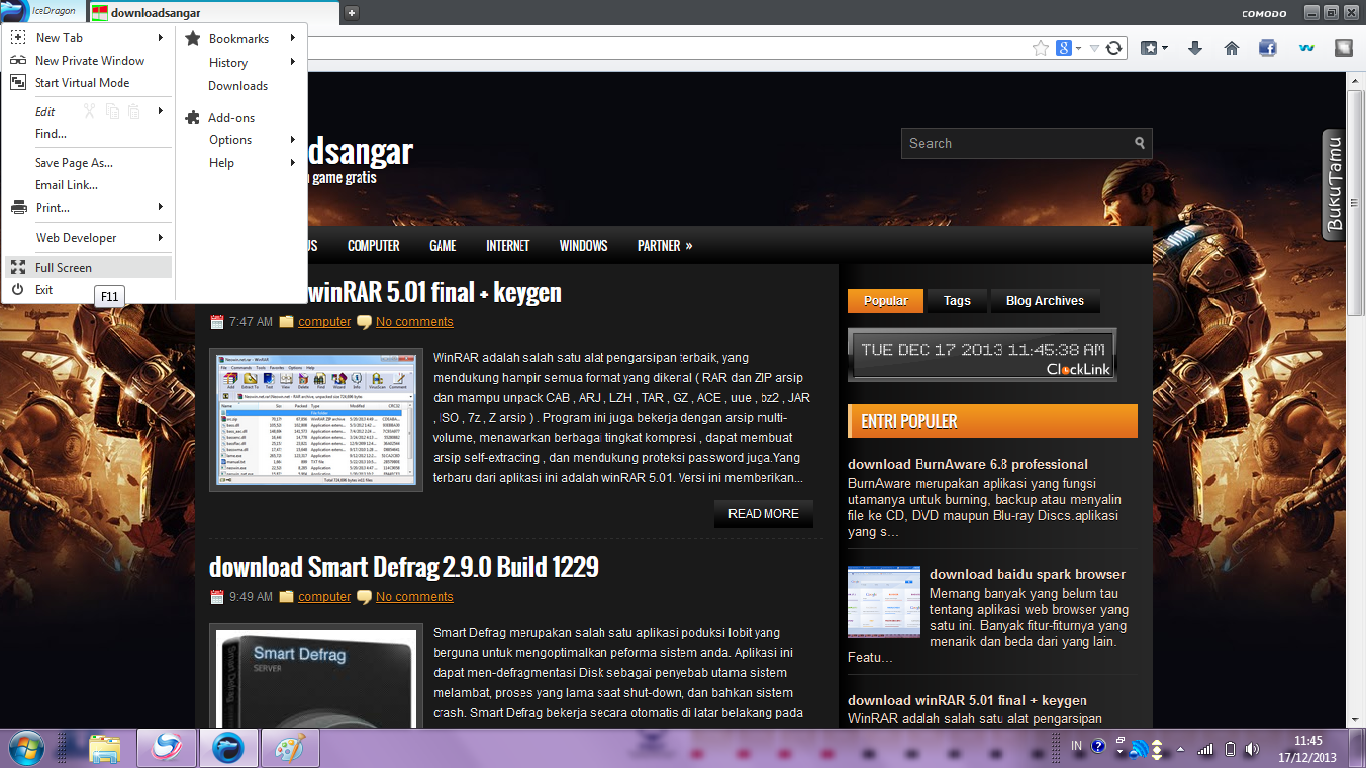The image size is (1366, 768).
Task: Click the Bookmarks star icon in menu
Action: pyautogui.click(x=193, y=38)
